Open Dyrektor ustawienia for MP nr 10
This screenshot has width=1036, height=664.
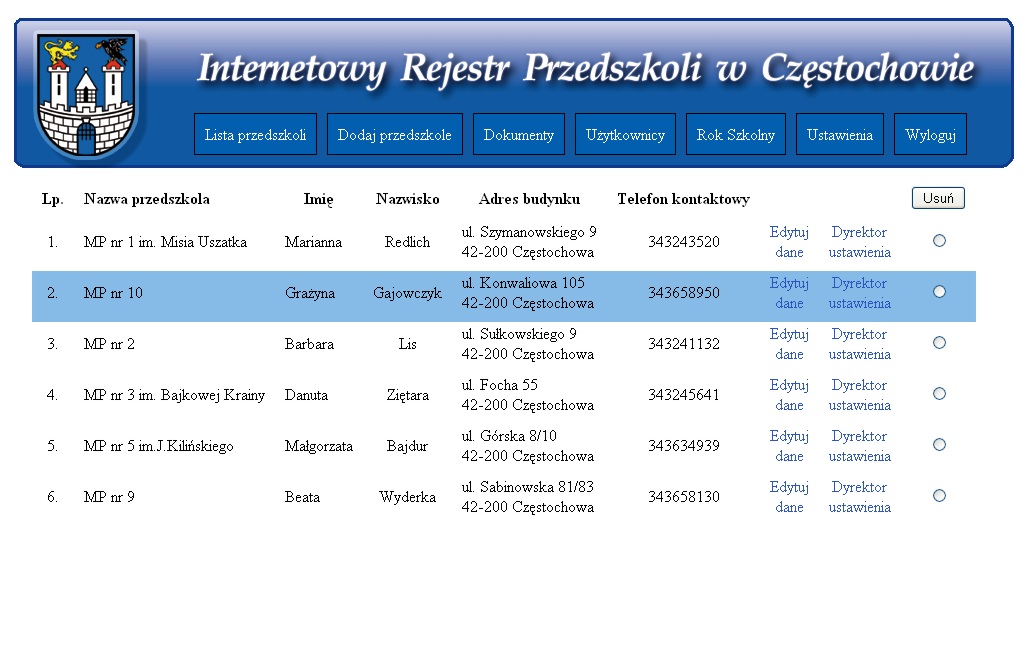859,293
